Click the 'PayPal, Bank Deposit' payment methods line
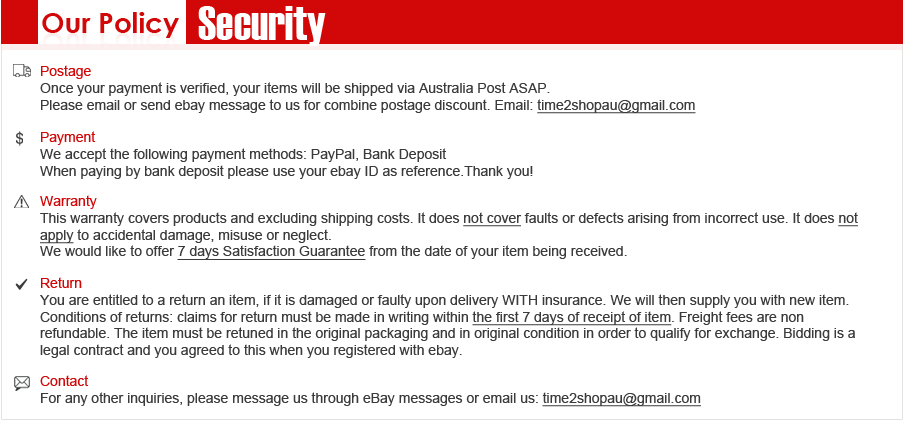Screen dimensions: 904x429 point(243,155)
